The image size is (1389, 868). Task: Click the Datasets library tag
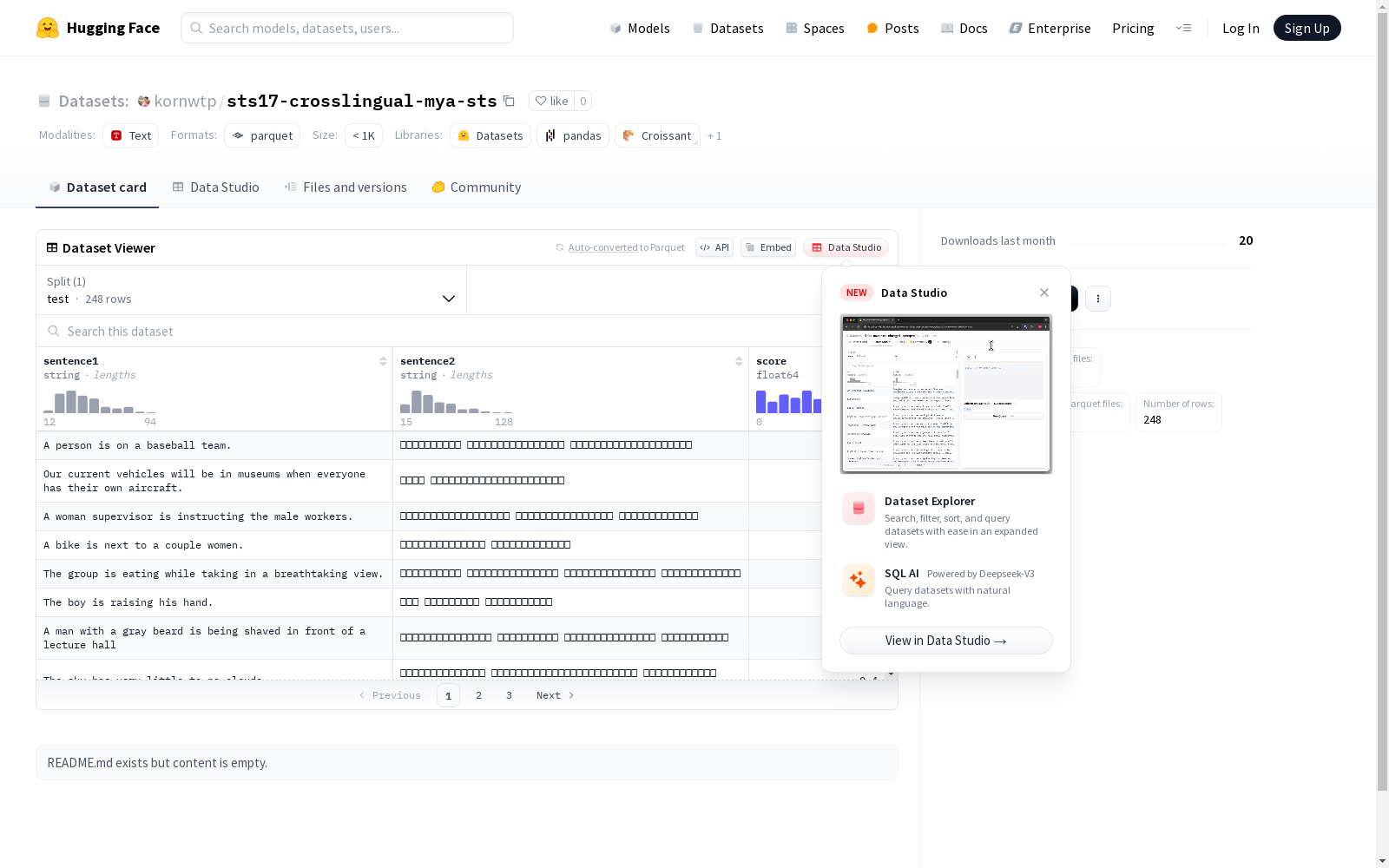[490, 135]
